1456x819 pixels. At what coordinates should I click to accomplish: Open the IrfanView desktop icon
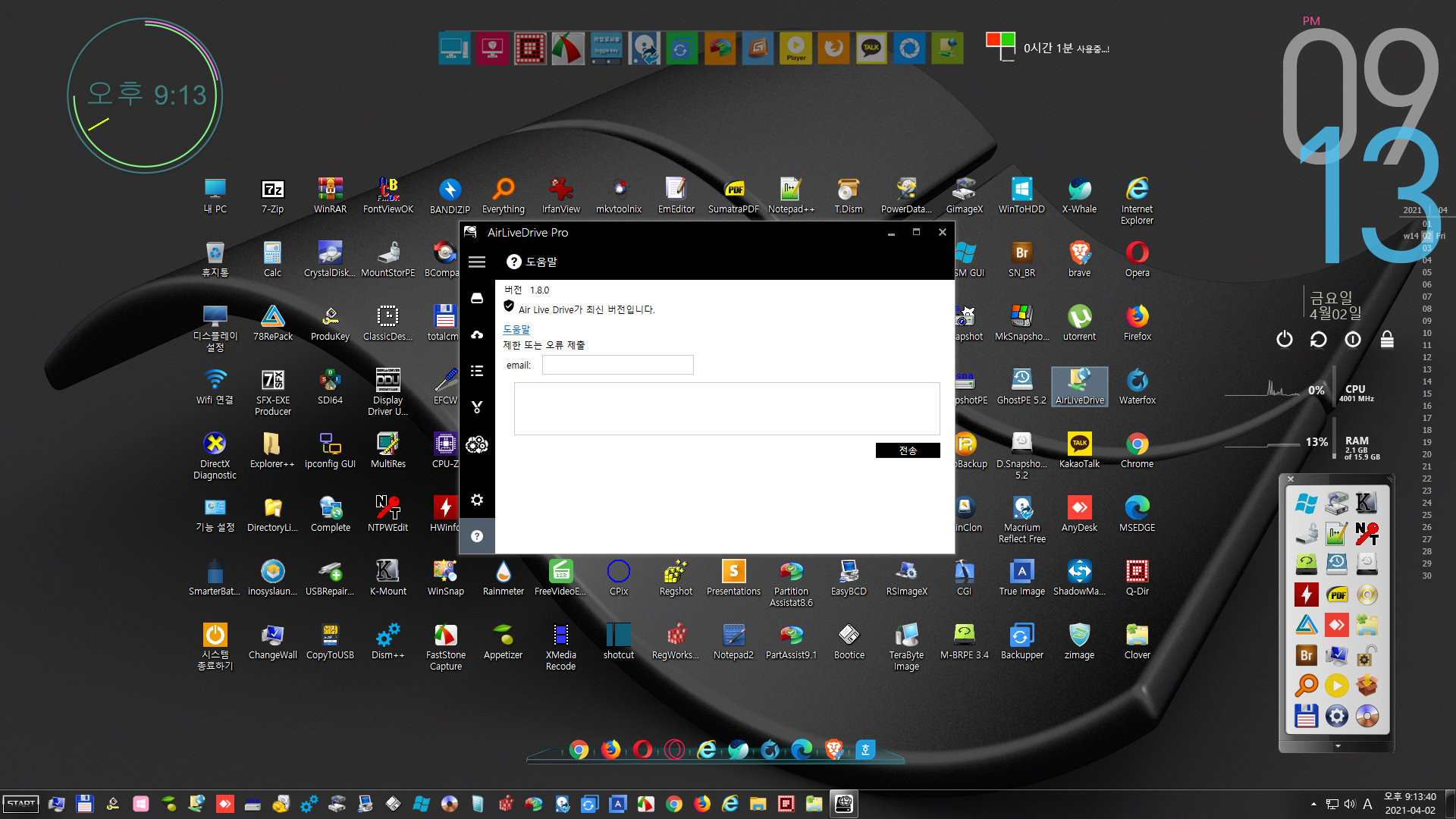(560, 196)
